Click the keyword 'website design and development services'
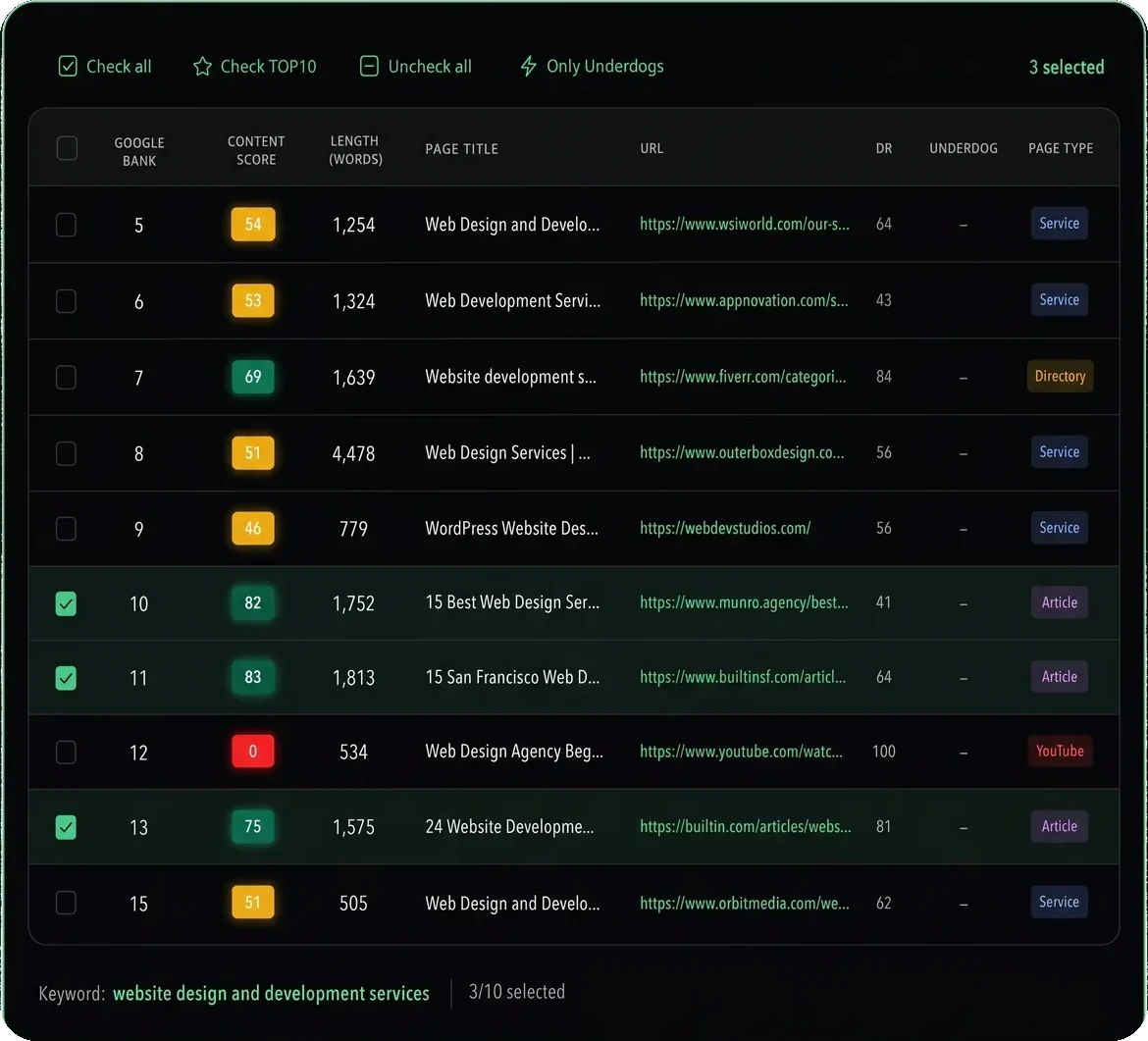1148x1041 pixels. [271, 994]
